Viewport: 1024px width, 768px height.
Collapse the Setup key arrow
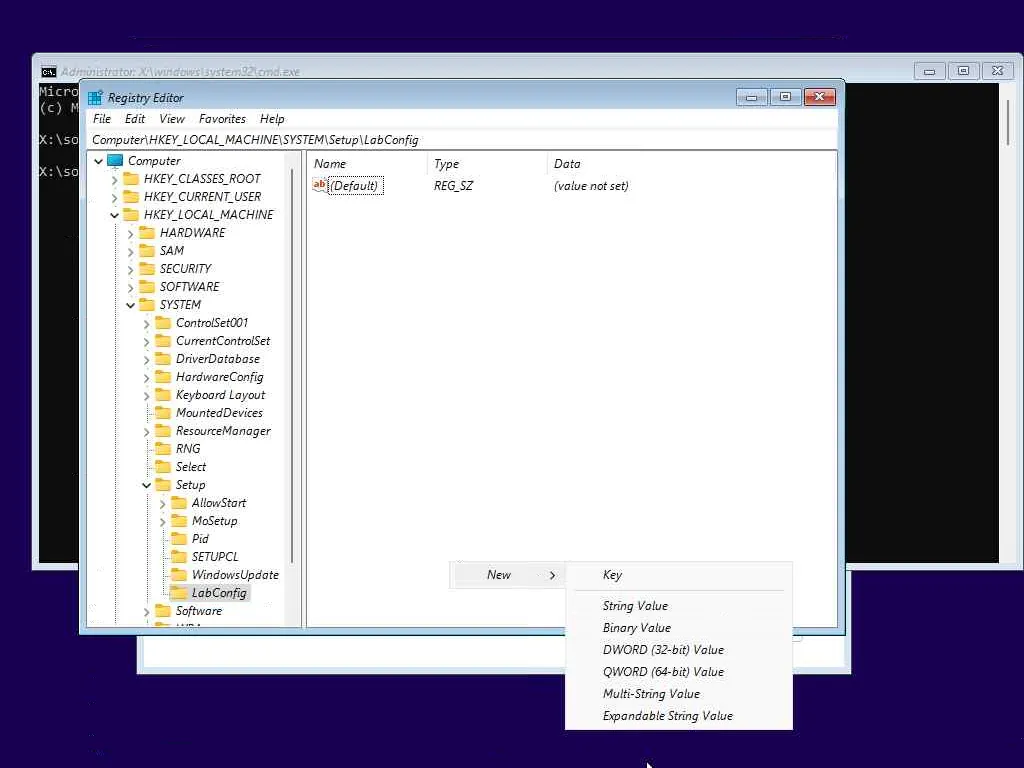click(x=146, y=485)
